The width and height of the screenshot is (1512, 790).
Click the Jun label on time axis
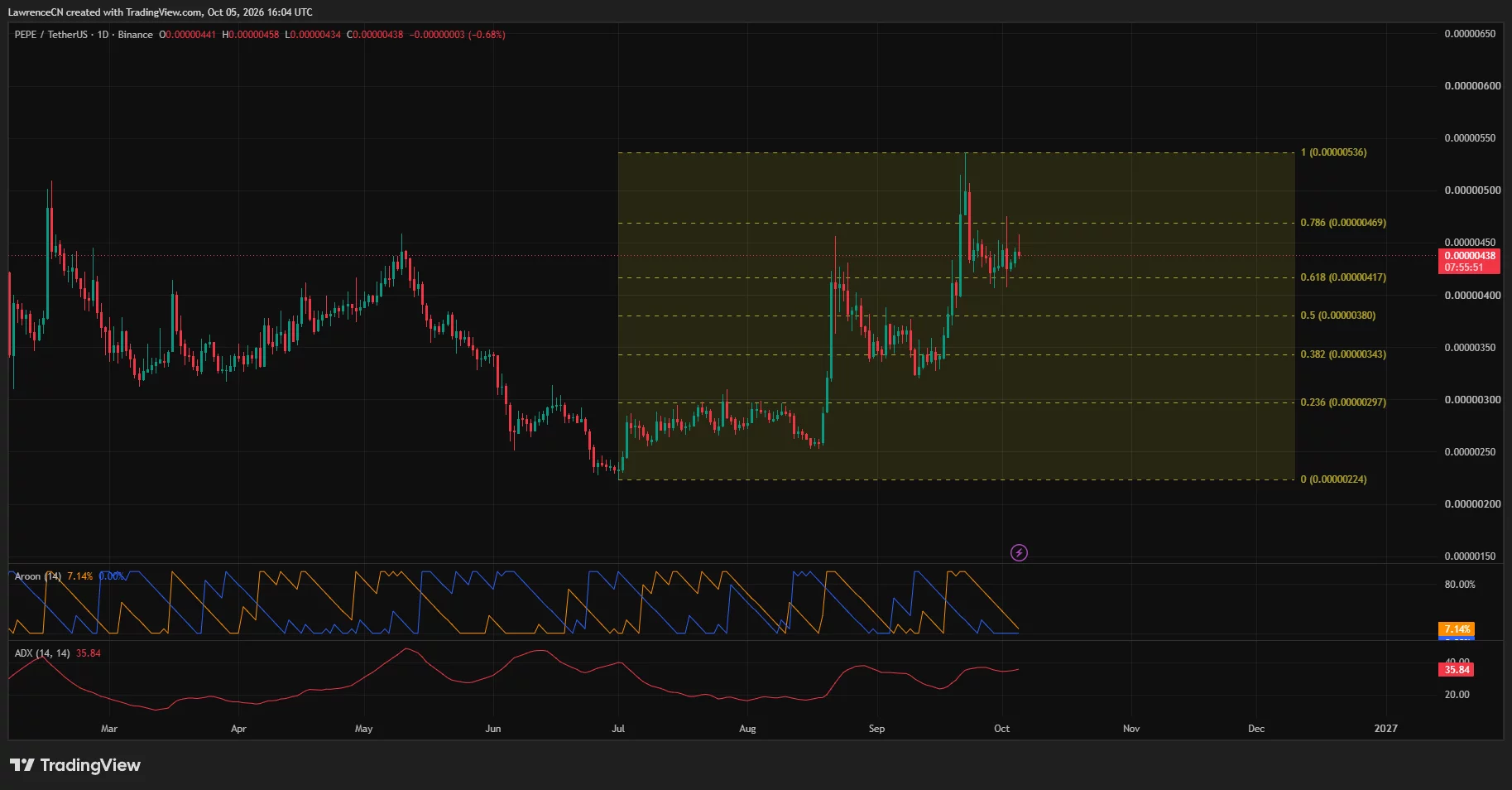pyautogui.click(x=493, y=729)
